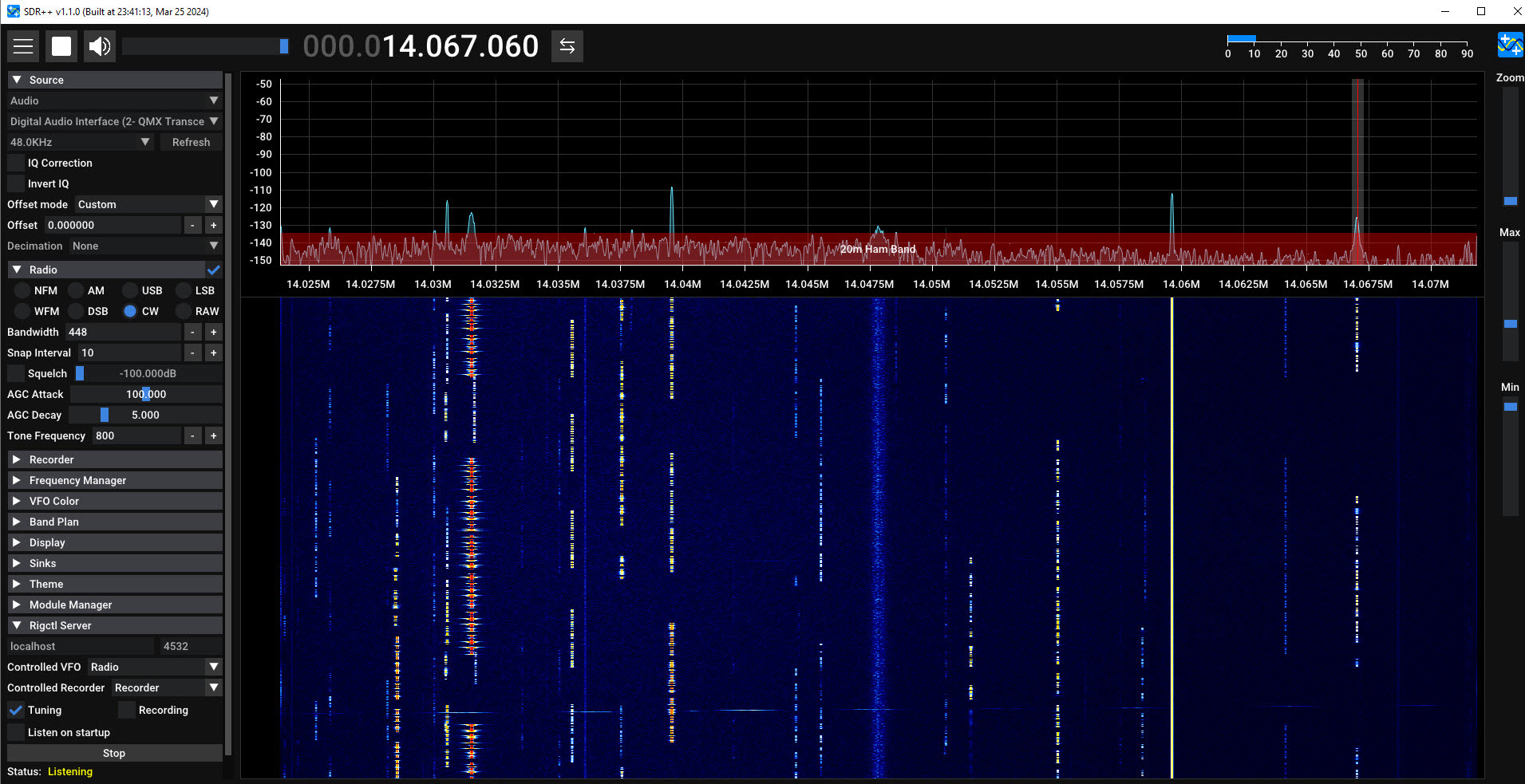Toggle Listen on startup
This screenshot has height=784, width=1525.
tap(15, 732)
